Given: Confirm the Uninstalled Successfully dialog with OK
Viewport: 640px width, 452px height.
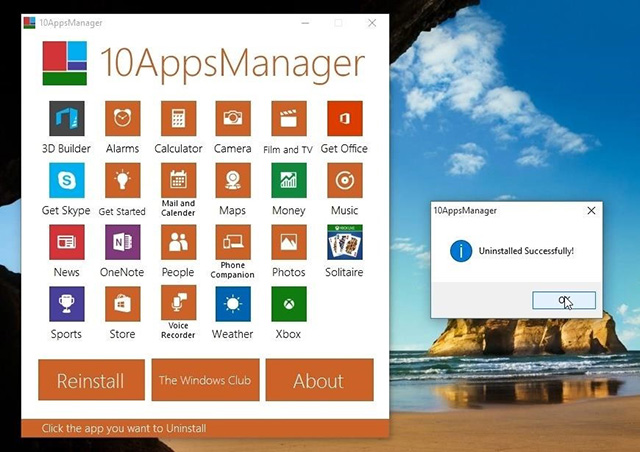Looking at the screenshot, I should [x=564, y=301].
